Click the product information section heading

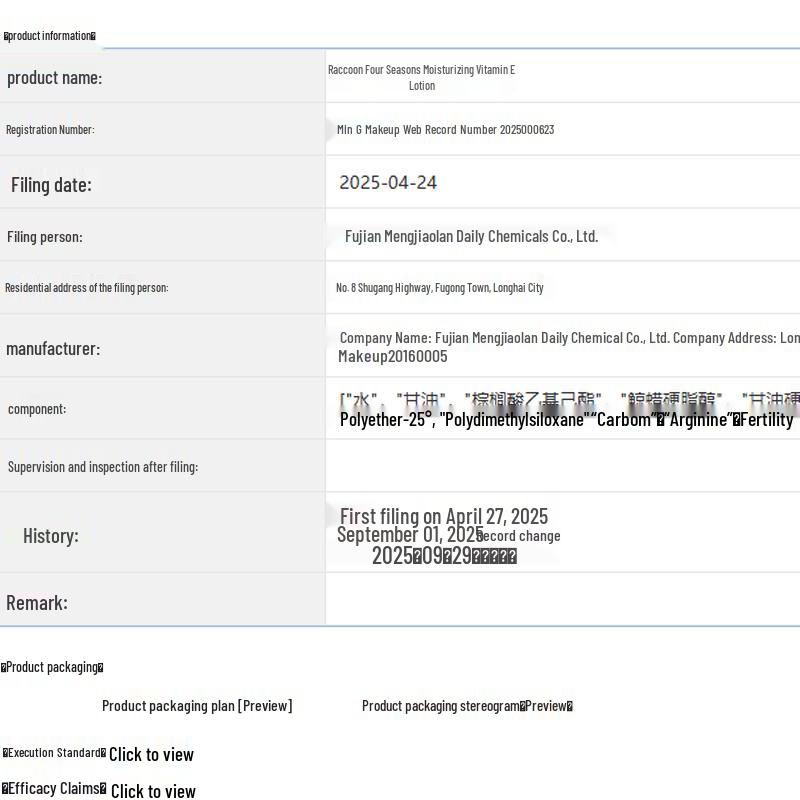49,36
